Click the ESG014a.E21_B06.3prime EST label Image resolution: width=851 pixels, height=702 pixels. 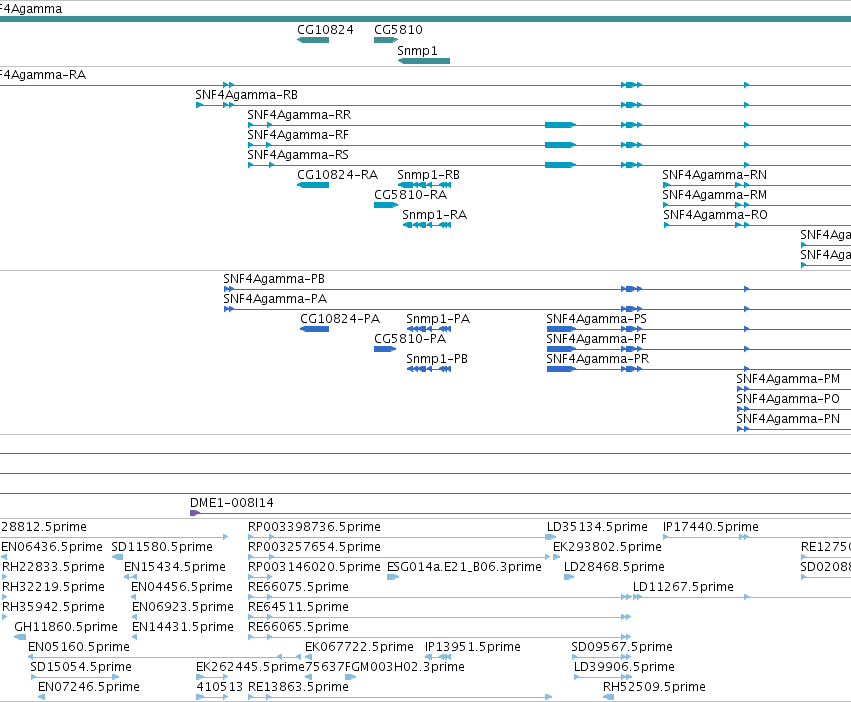[464, 567]
